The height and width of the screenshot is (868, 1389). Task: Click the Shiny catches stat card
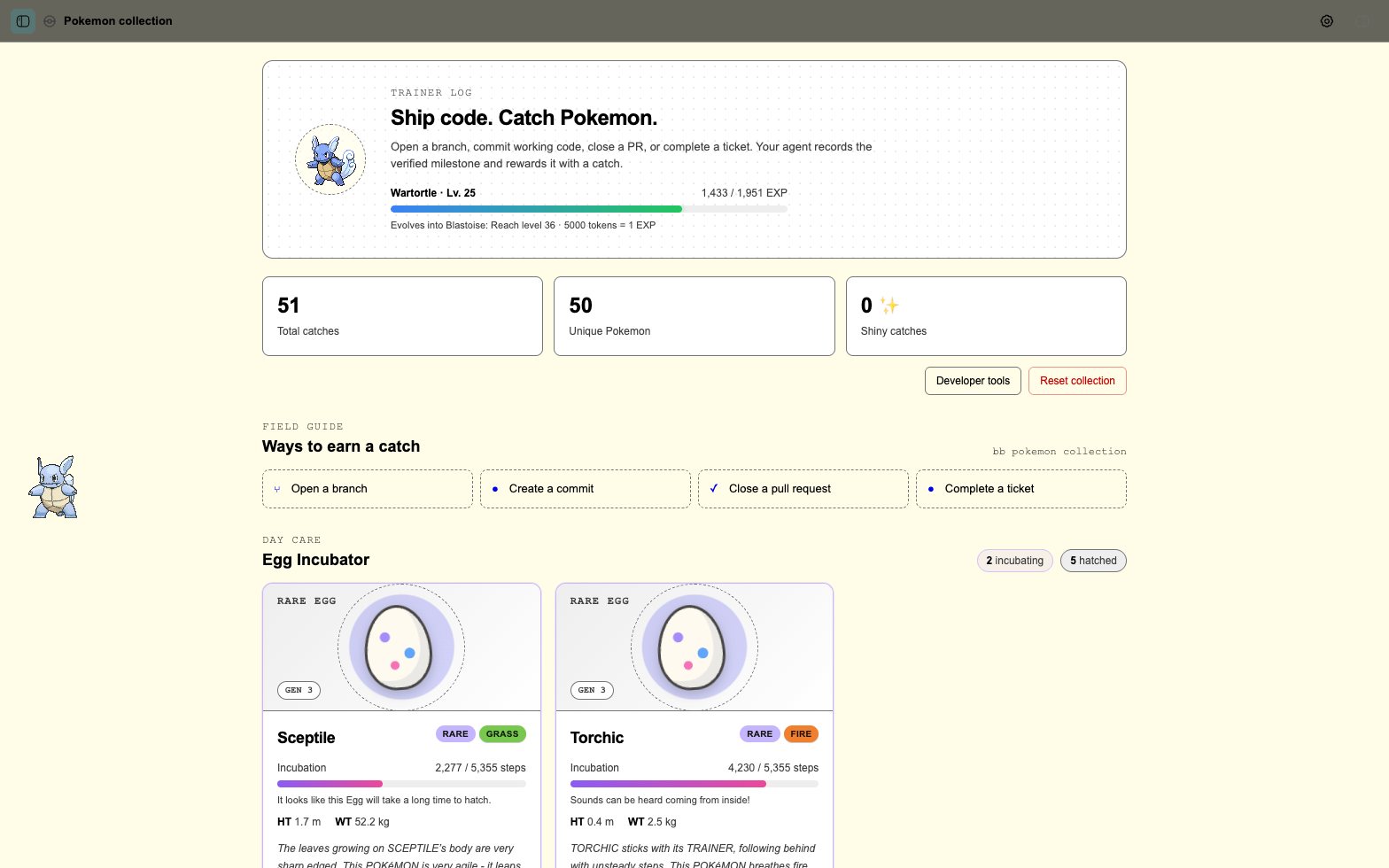986,316
